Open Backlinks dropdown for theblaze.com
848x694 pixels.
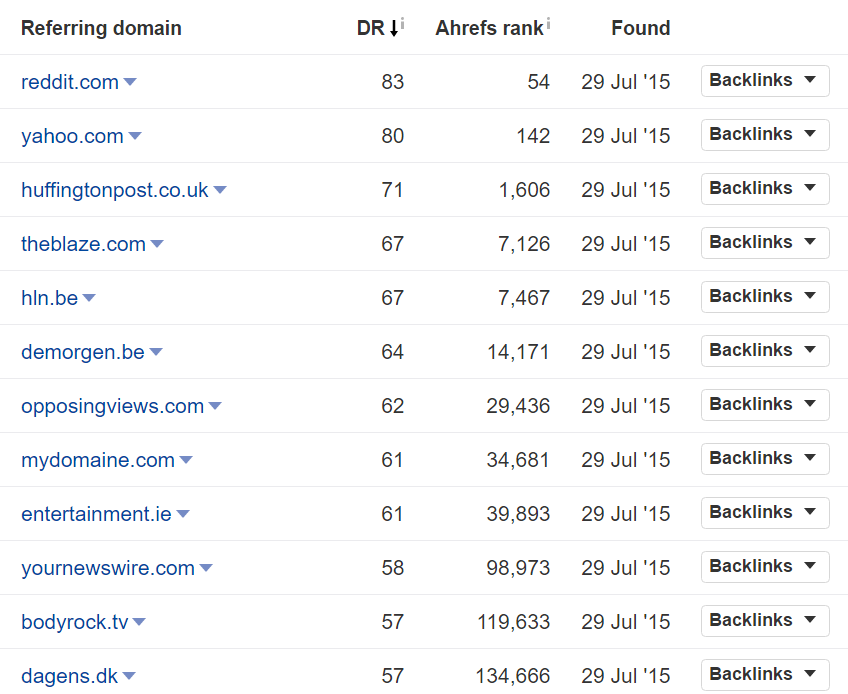765,243
